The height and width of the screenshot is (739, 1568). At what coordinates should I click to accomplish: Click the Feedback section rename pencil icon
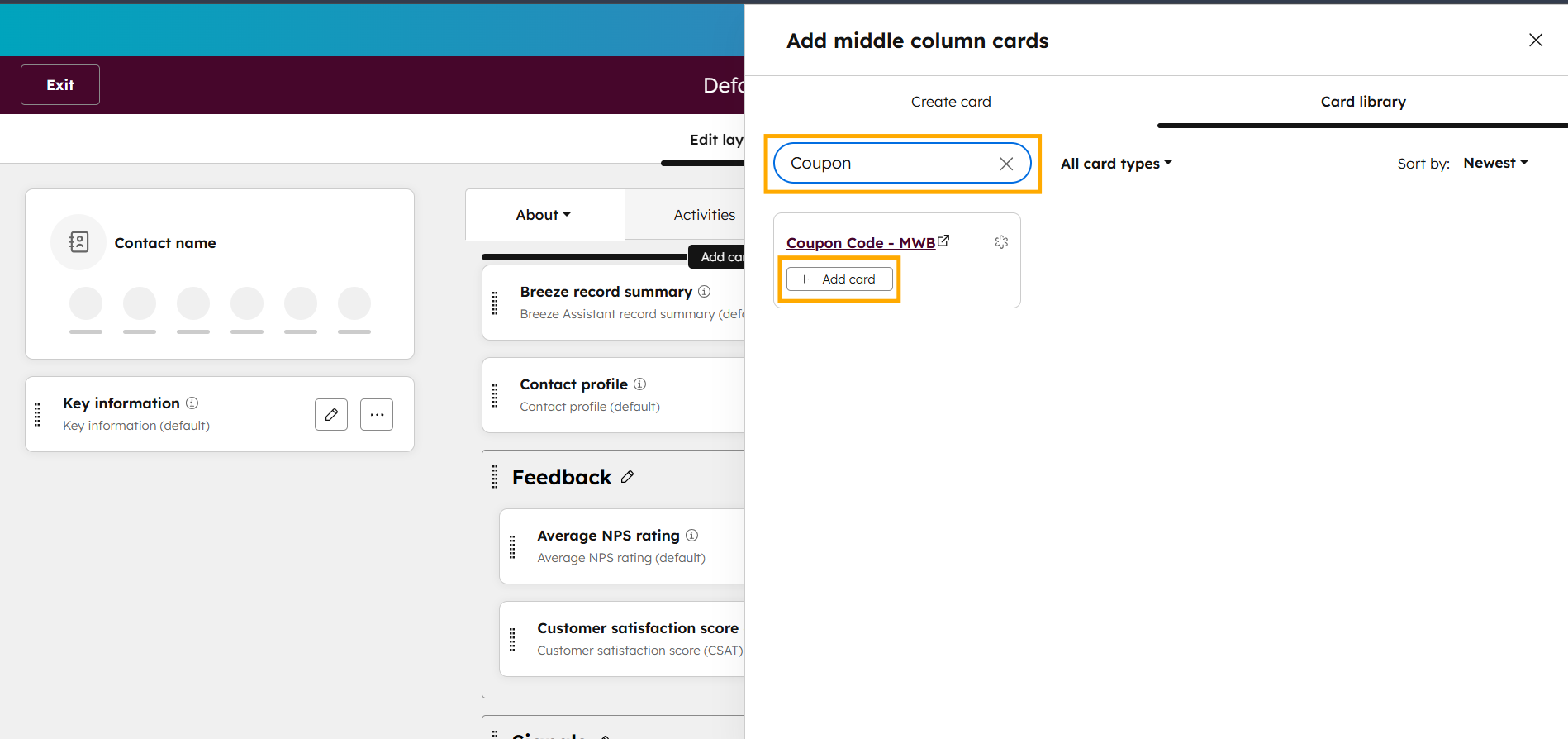(628, 477)
